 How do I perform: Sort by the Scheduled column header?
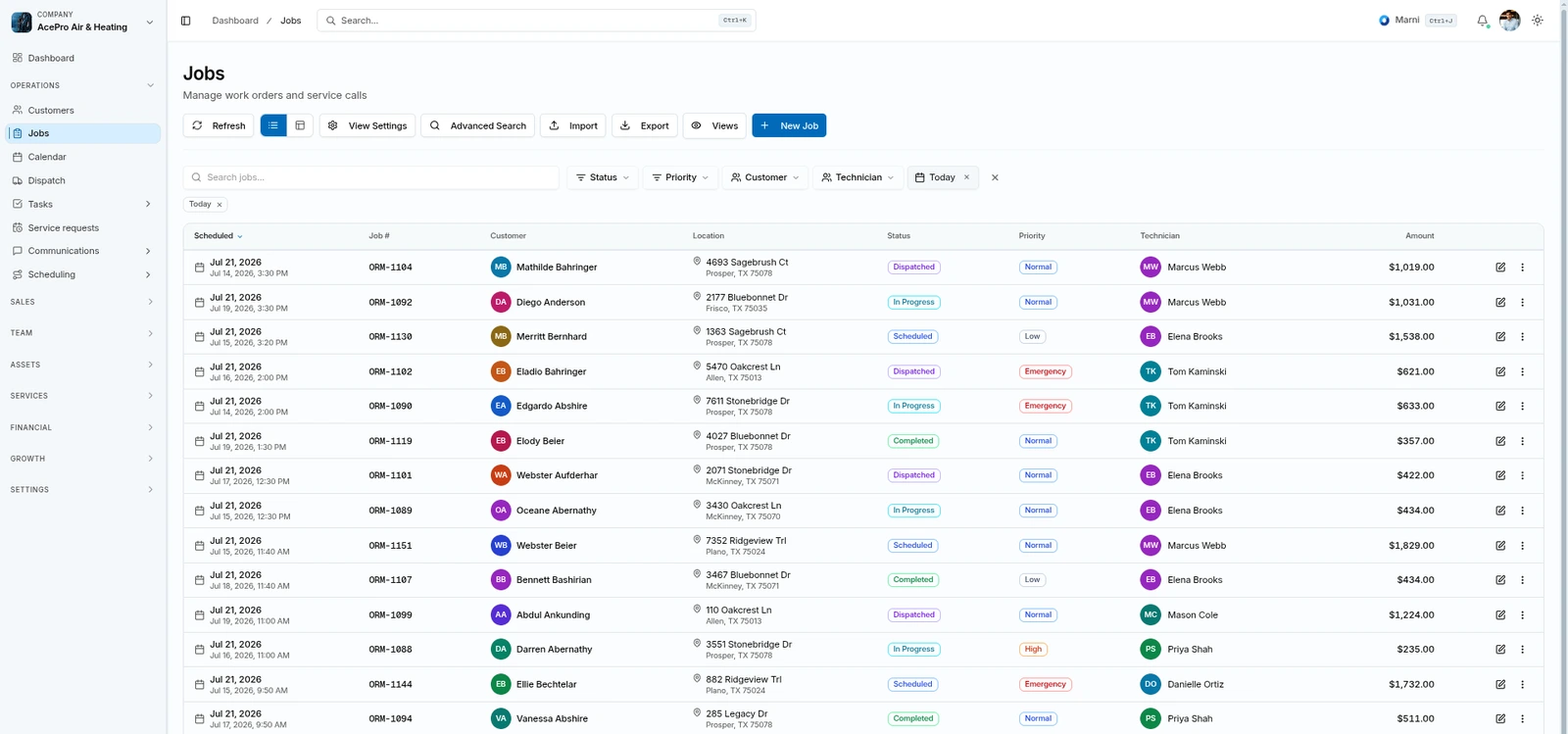pyautogui.click(x=218, y=236)
